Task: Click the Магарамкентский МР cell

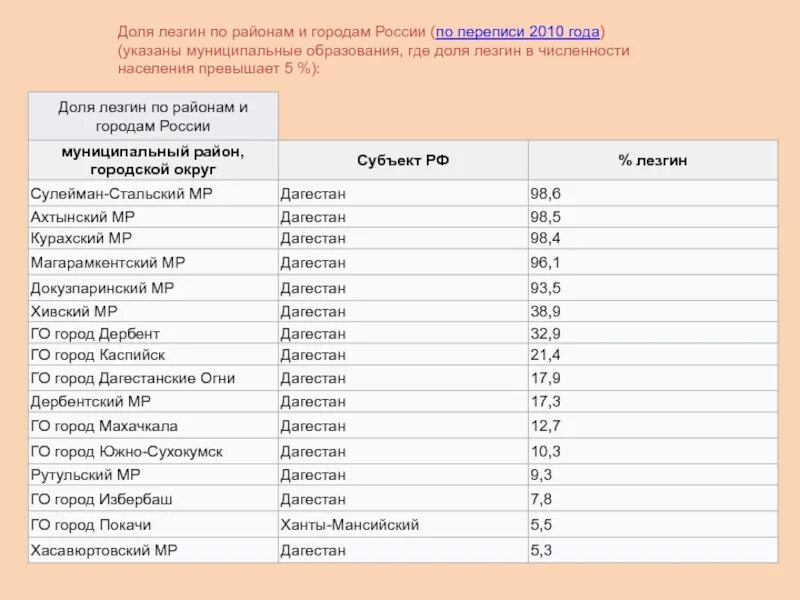Action: (x=153, y=262)
